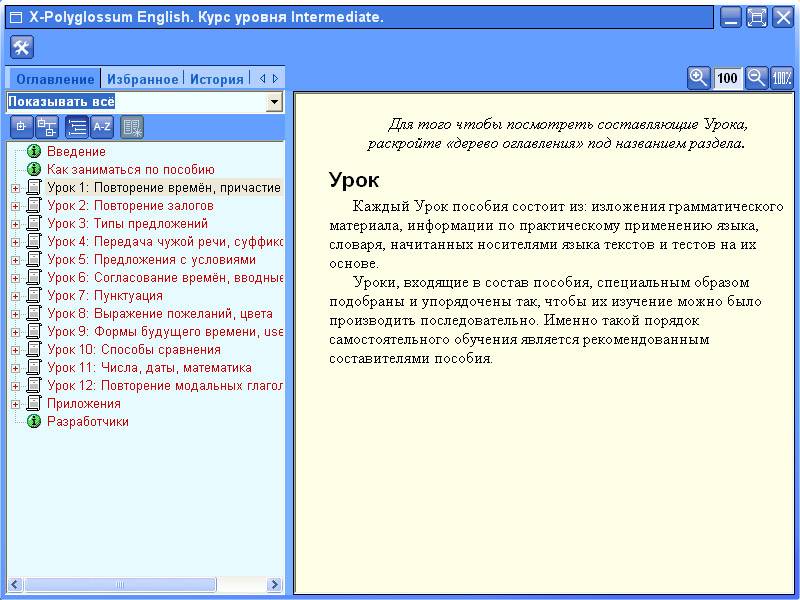The width and height of the screenshot is (800, 600).
Task: Expand the Урок 8 tree node
Action: 15,314
